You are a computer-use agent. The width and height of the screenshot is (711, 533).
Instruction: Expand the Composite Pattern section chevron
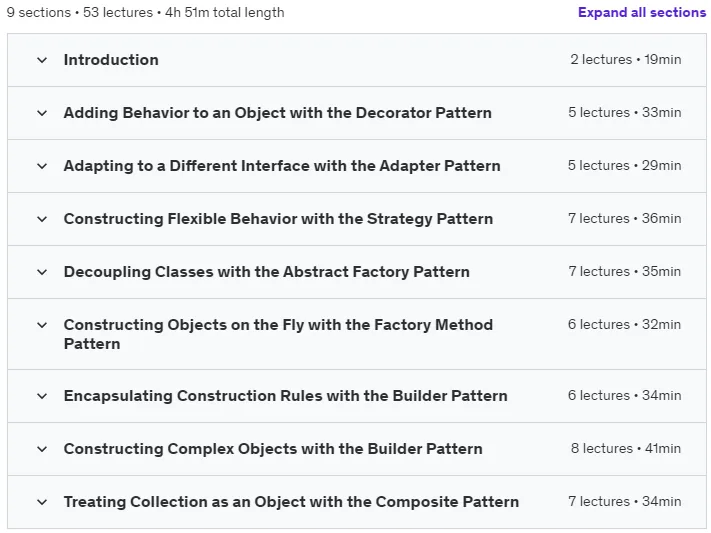[42, 502]
